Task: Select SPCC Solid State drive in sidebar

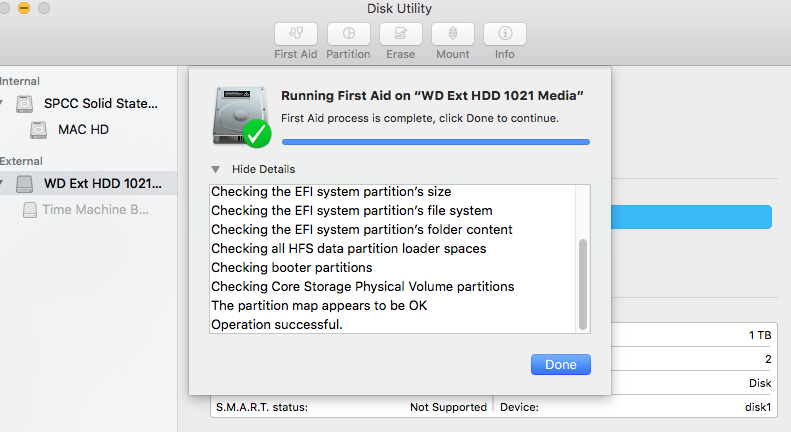Action: [x=100, y=103]
